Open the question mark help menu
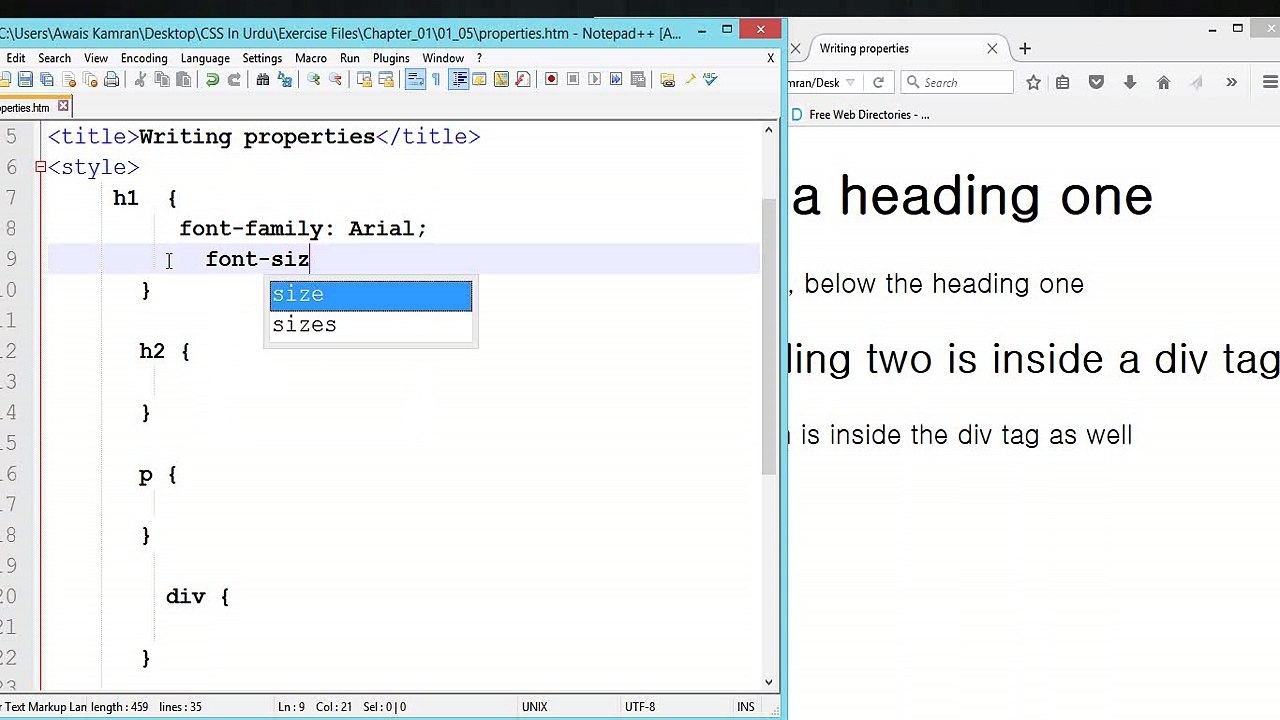The height and width of the screenshot is (720, 1280). coord(479,58)
